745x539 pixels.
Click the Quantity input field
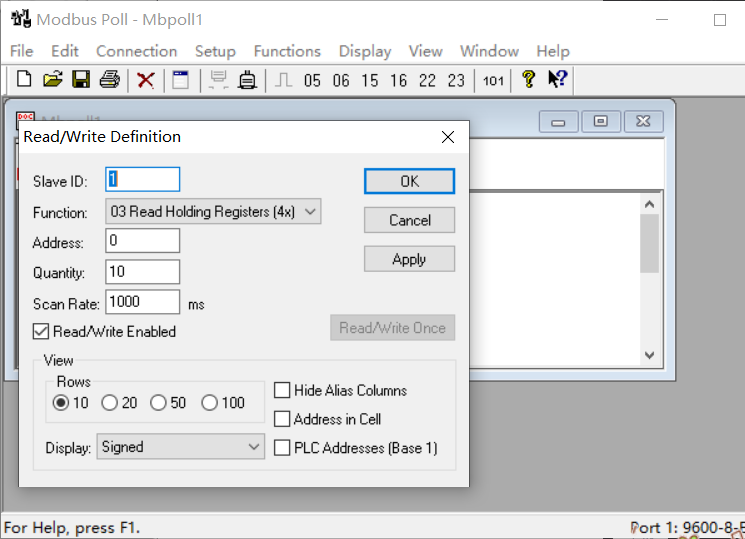click(x=143, y=271)
